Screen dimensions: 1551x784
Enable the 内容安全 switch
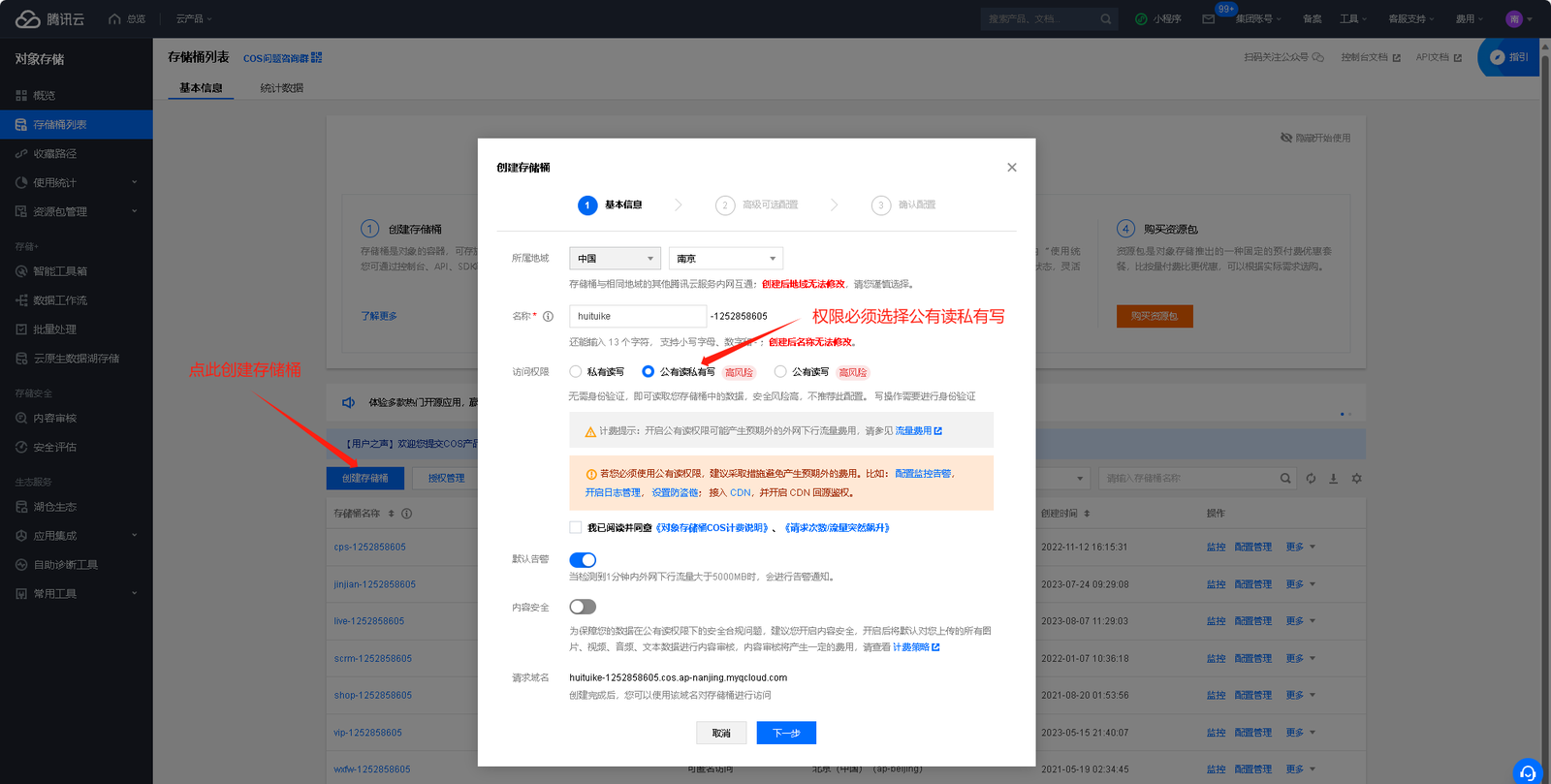point(583,607)
